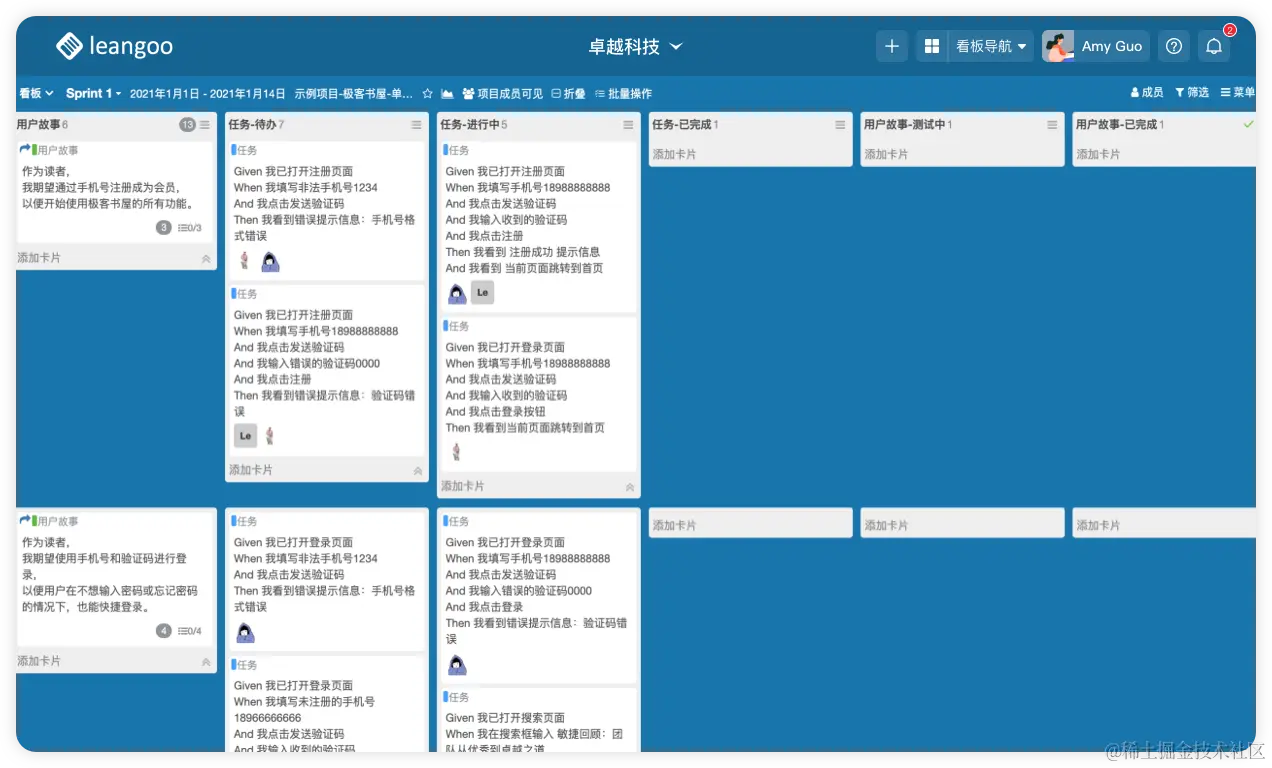Click green checkmark on 用户故事-已完成 list
This screenshot has height=768, width=1272.
[x=1248, y=124]
